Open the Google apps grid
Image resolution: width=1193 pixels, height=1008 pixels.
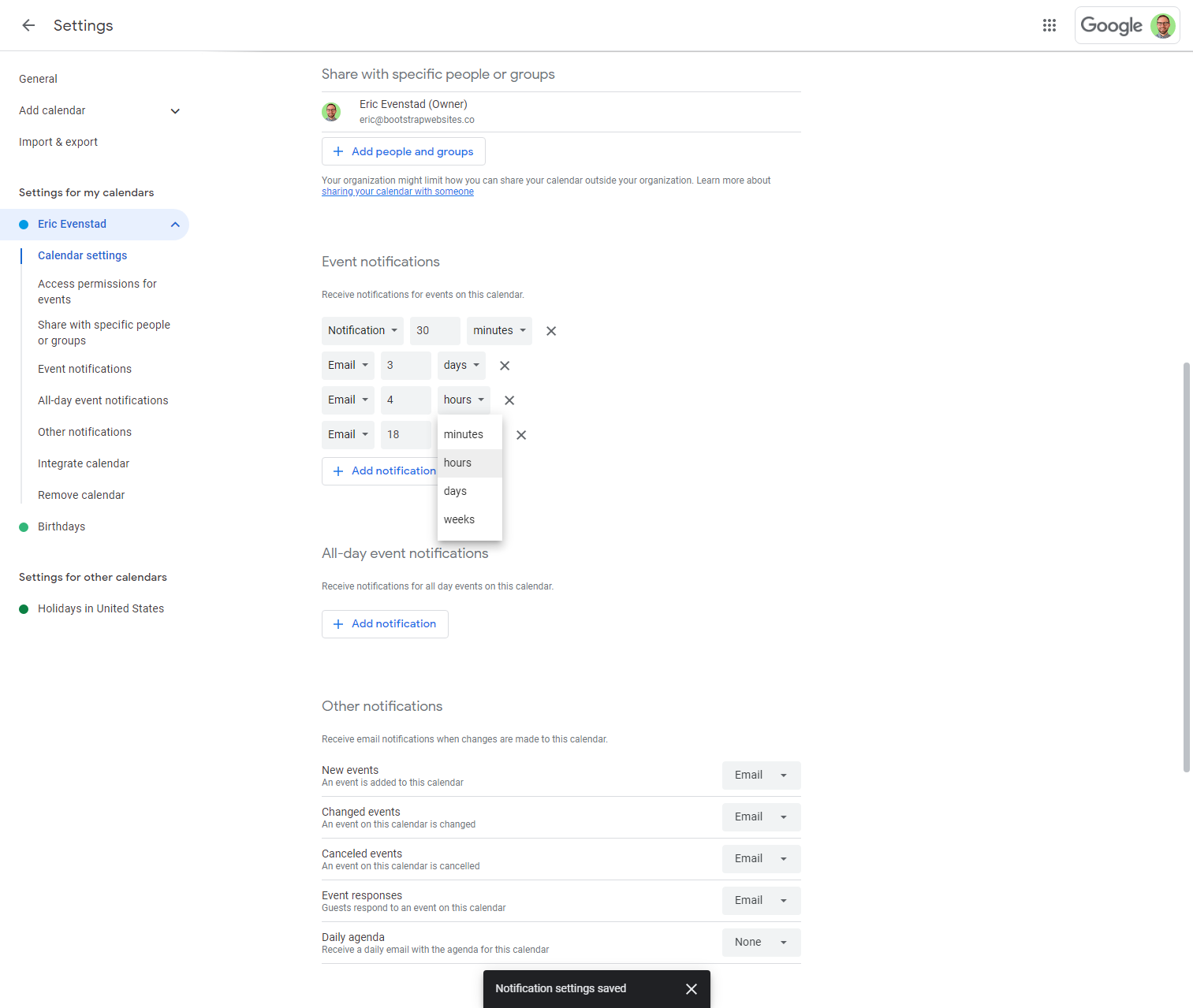[1049, 25]
